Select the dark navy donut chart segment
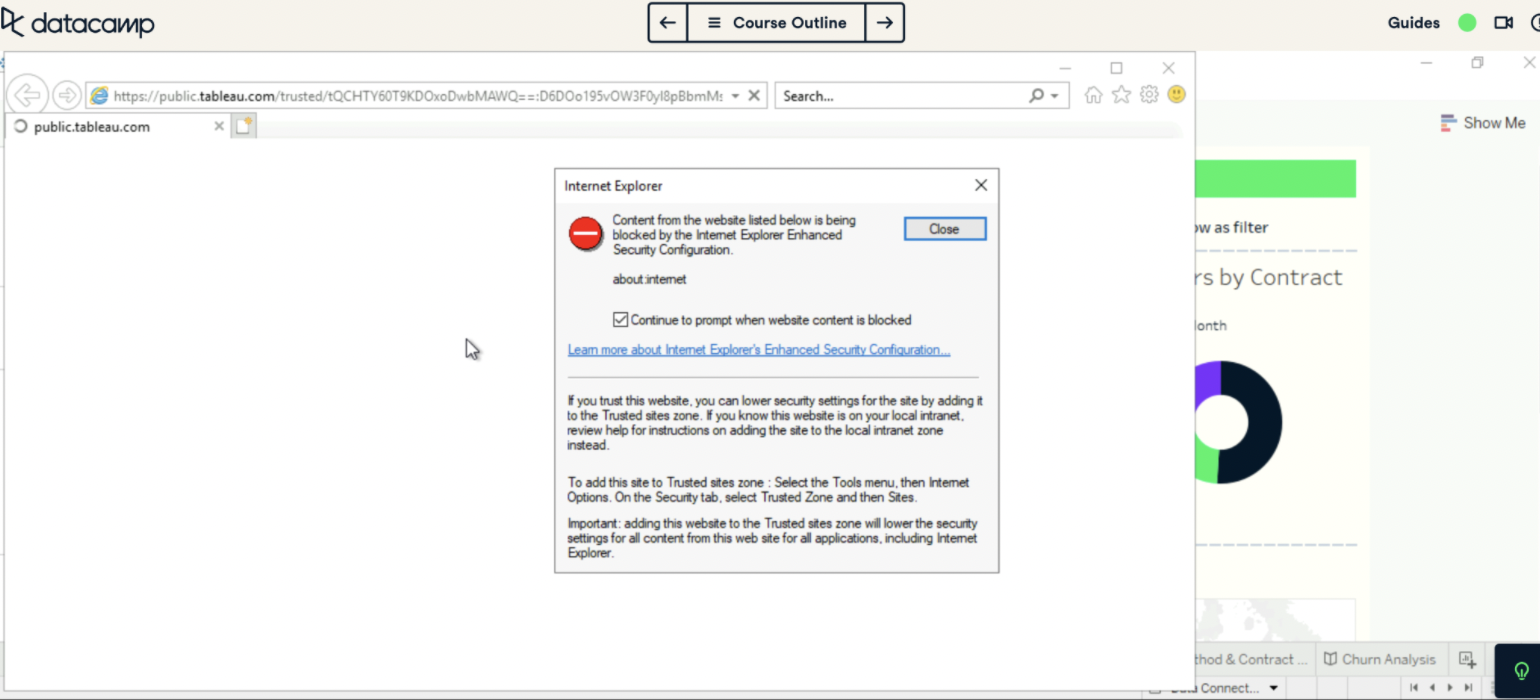1540x700 pixels. click(x=1262, y=423)
